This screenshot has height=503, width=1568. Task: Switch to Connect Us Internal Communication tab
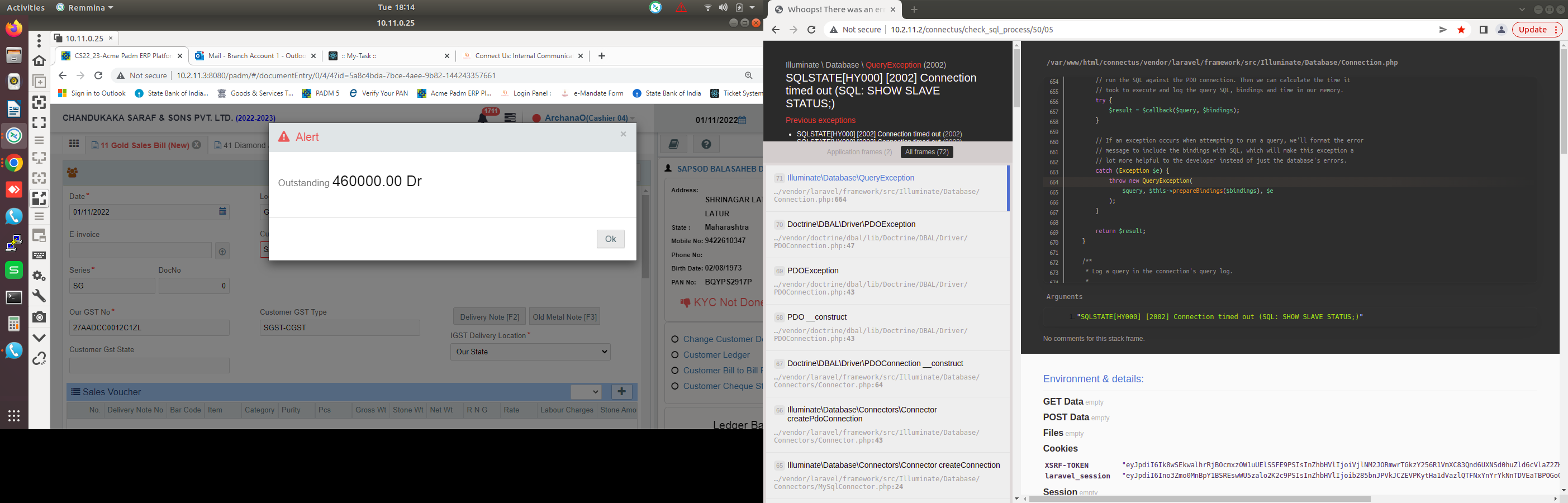tap(523, 55)
